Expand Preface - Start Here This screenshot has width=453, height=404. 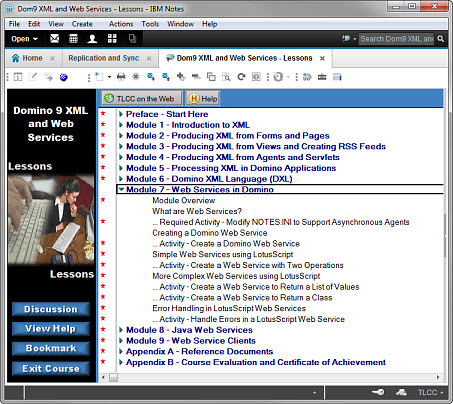click(121, 114)
